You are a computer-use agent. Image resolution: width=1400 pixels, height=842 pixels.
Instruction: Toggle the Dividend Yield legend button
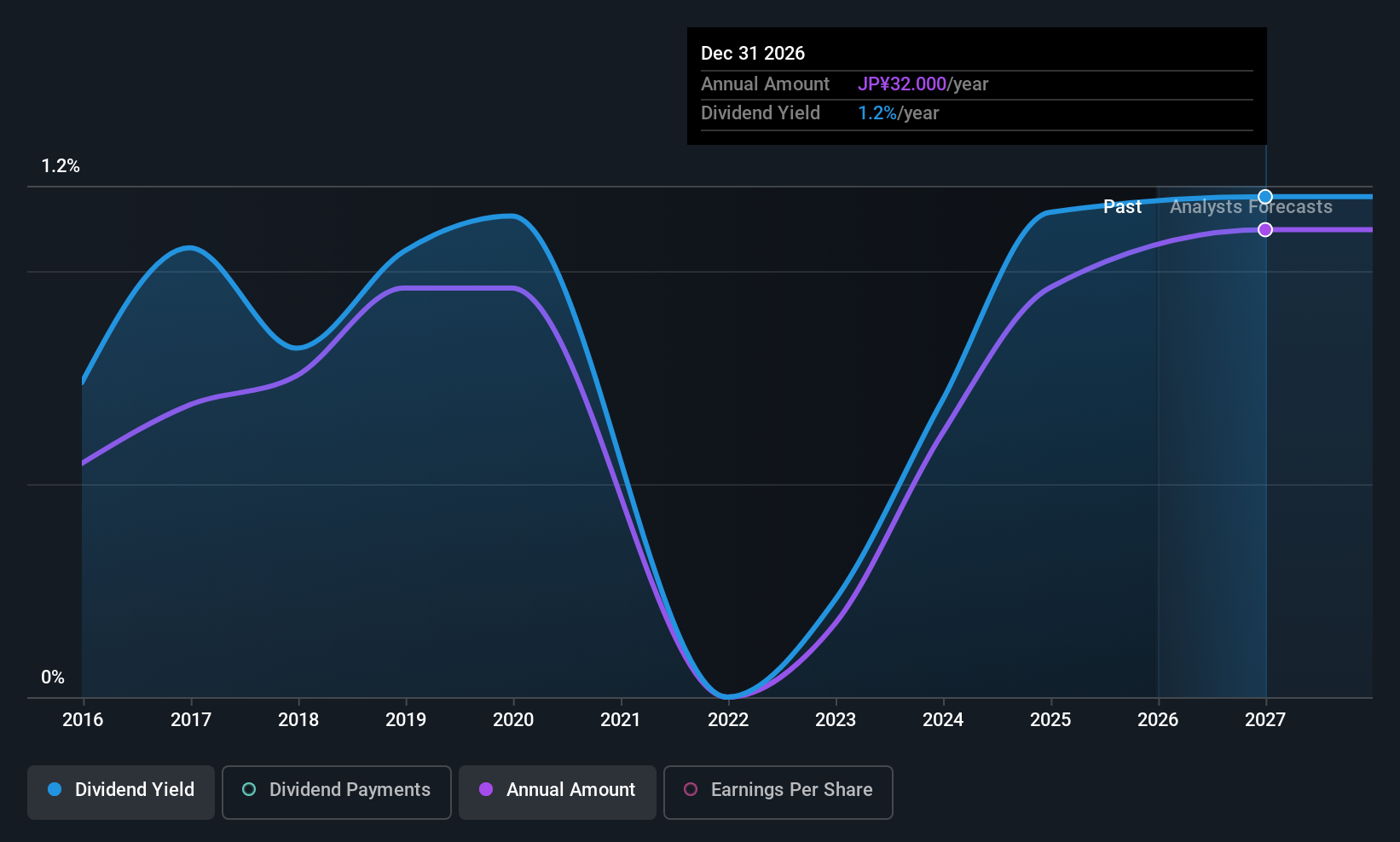(x=121, y=792)
